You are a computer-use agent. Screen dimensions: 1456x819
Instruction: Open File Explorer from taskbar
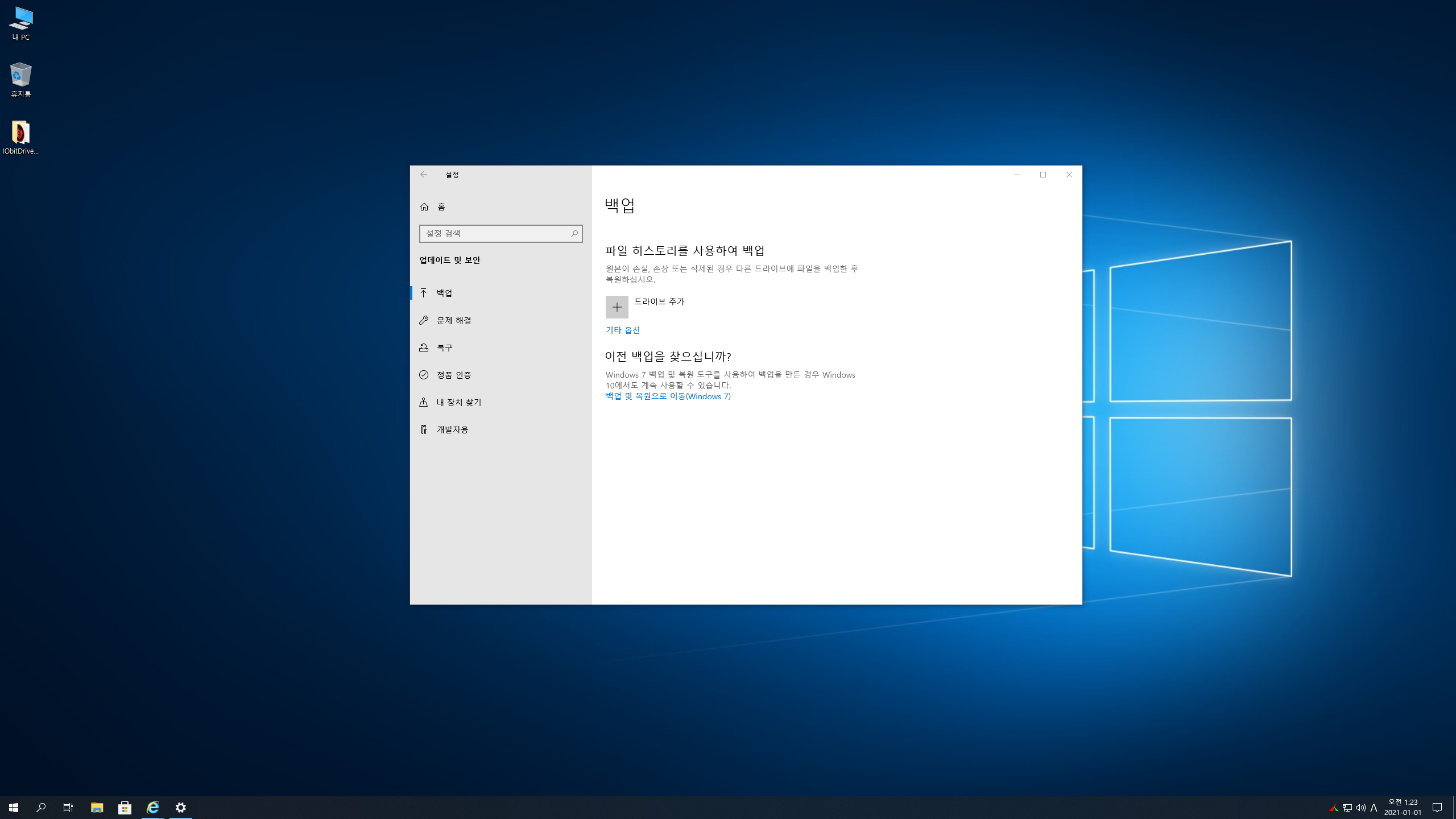(97, 808)
